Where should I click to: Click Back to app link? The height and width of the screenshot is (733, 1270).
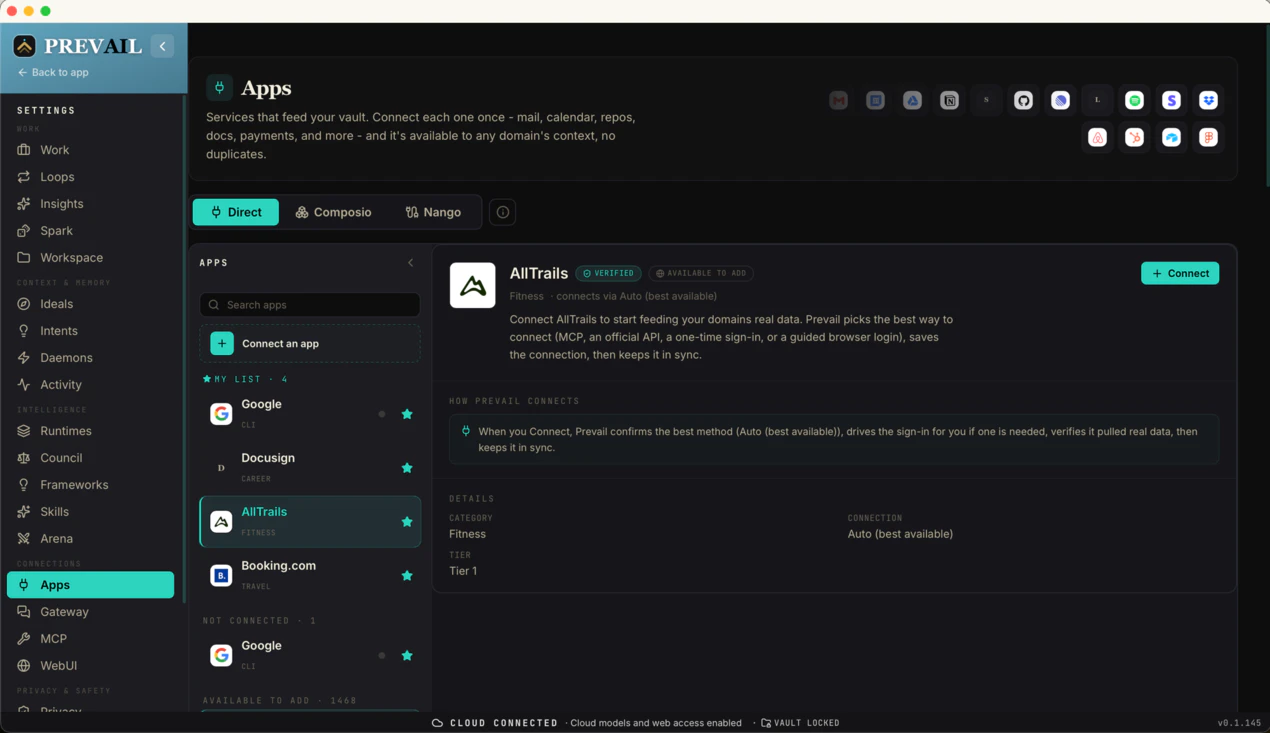click(x=53, y=72)
